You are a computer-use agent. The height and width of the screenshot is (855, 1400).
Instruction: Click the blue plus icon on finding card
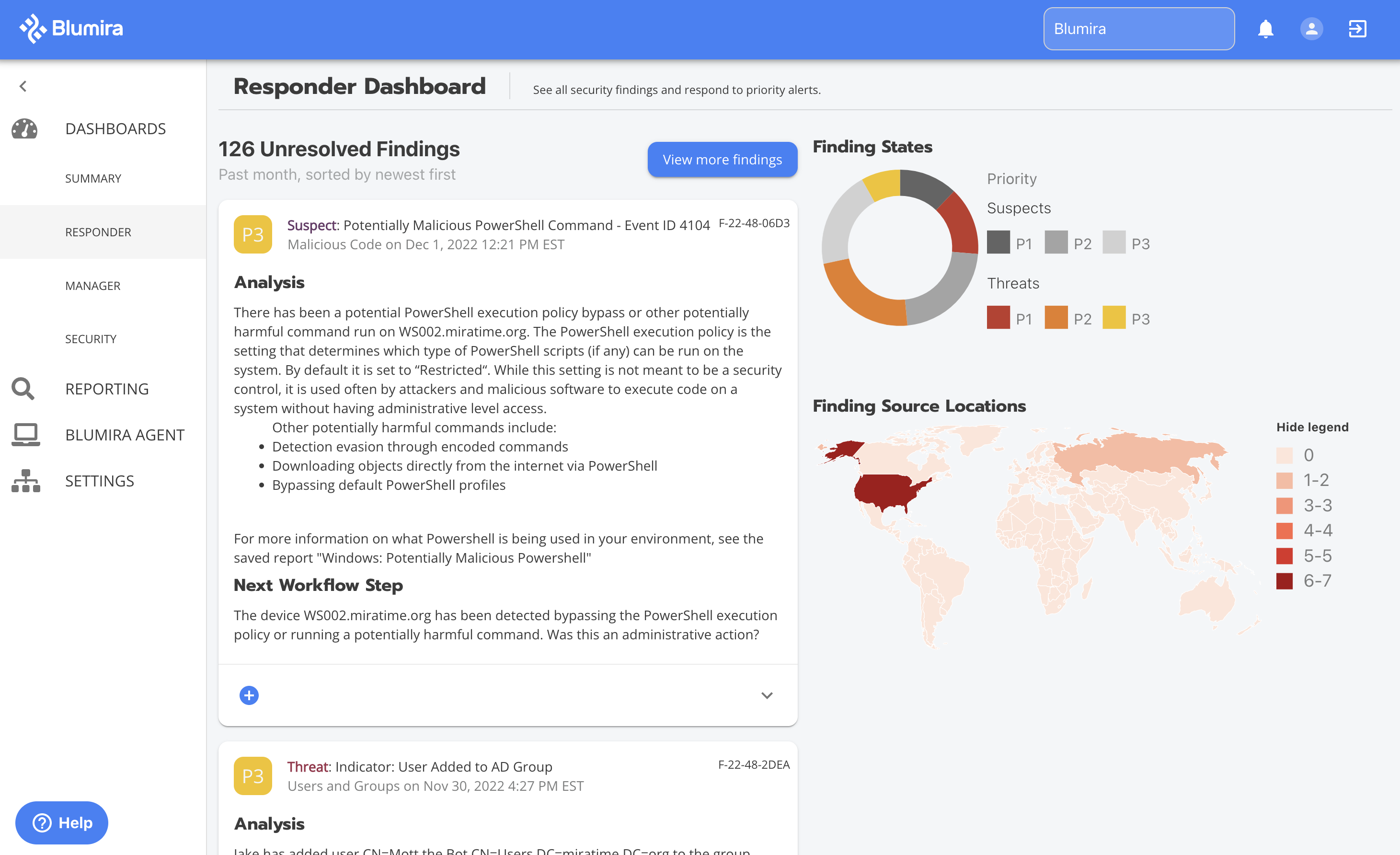pos(249,695)
